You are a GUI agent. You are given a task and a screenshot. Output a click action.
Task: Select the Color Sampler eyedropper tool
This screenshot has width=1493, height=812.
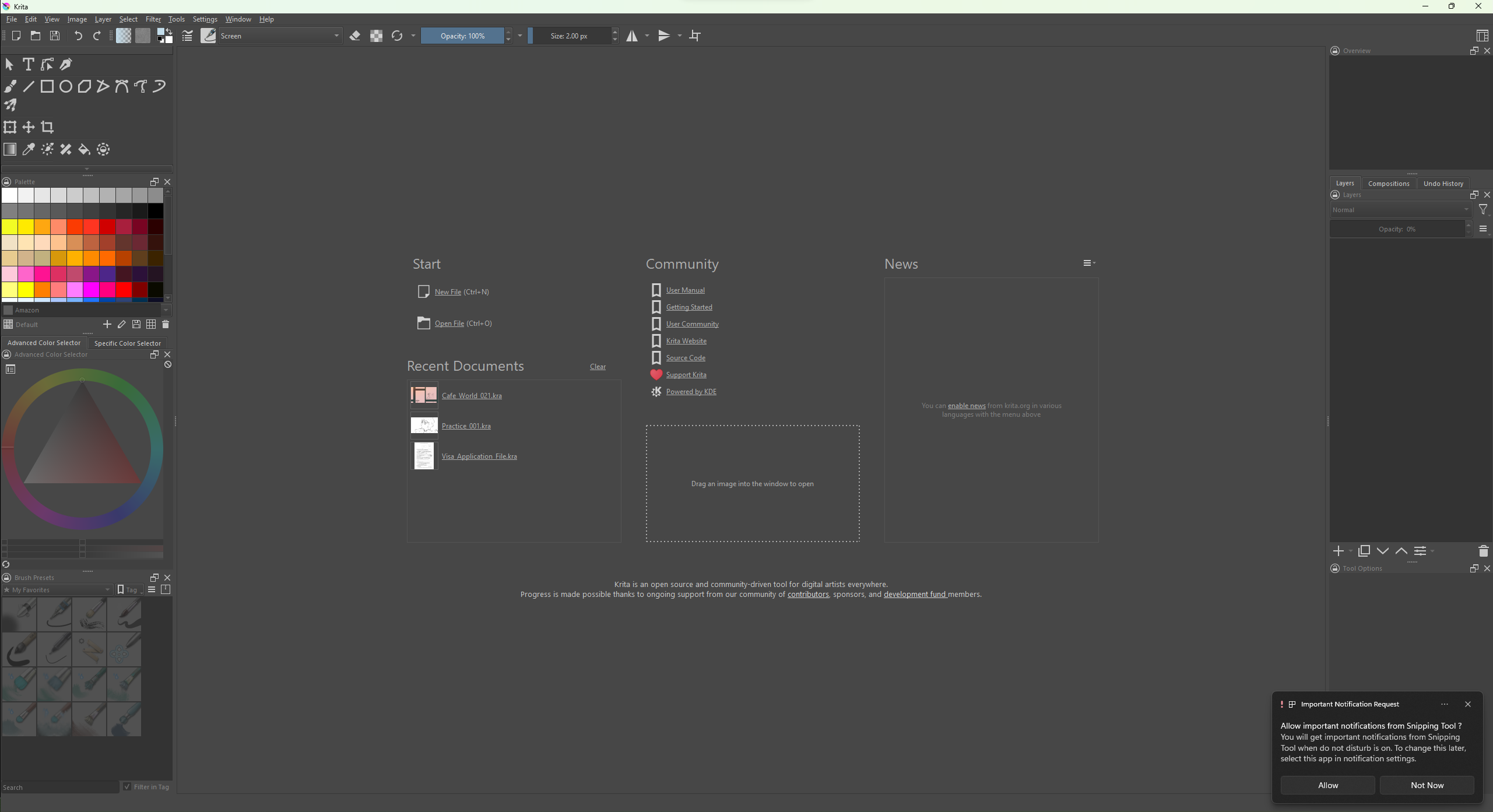point(29,150)
